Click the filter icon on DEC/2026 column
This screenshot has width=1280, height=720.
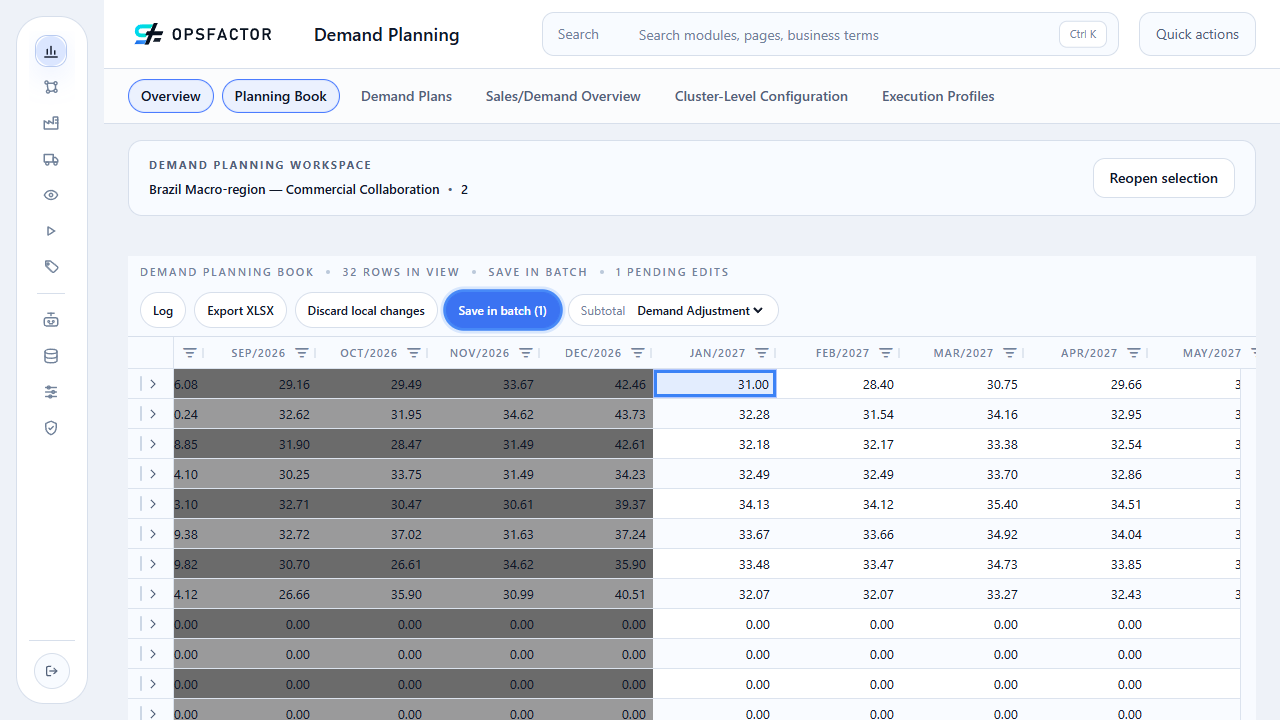638,353
